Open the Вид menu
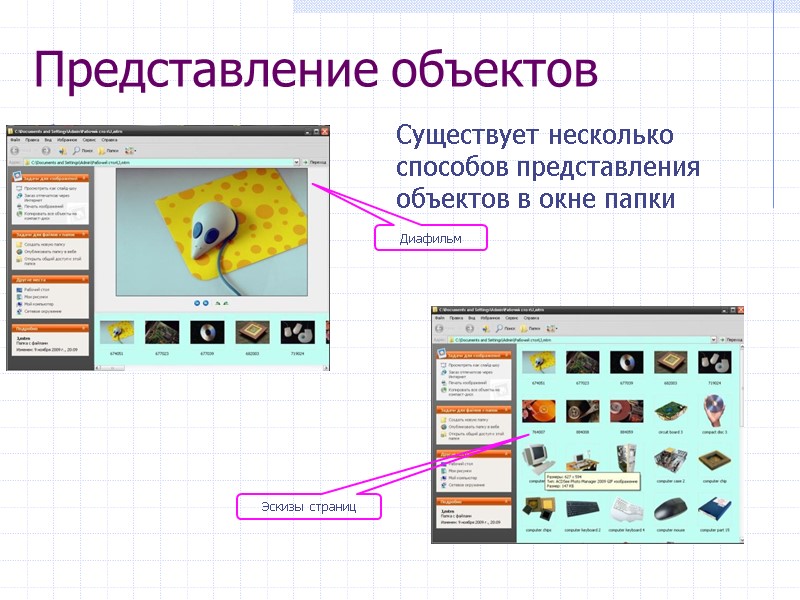Screen dimensions: 800x600 pos(47,140)
